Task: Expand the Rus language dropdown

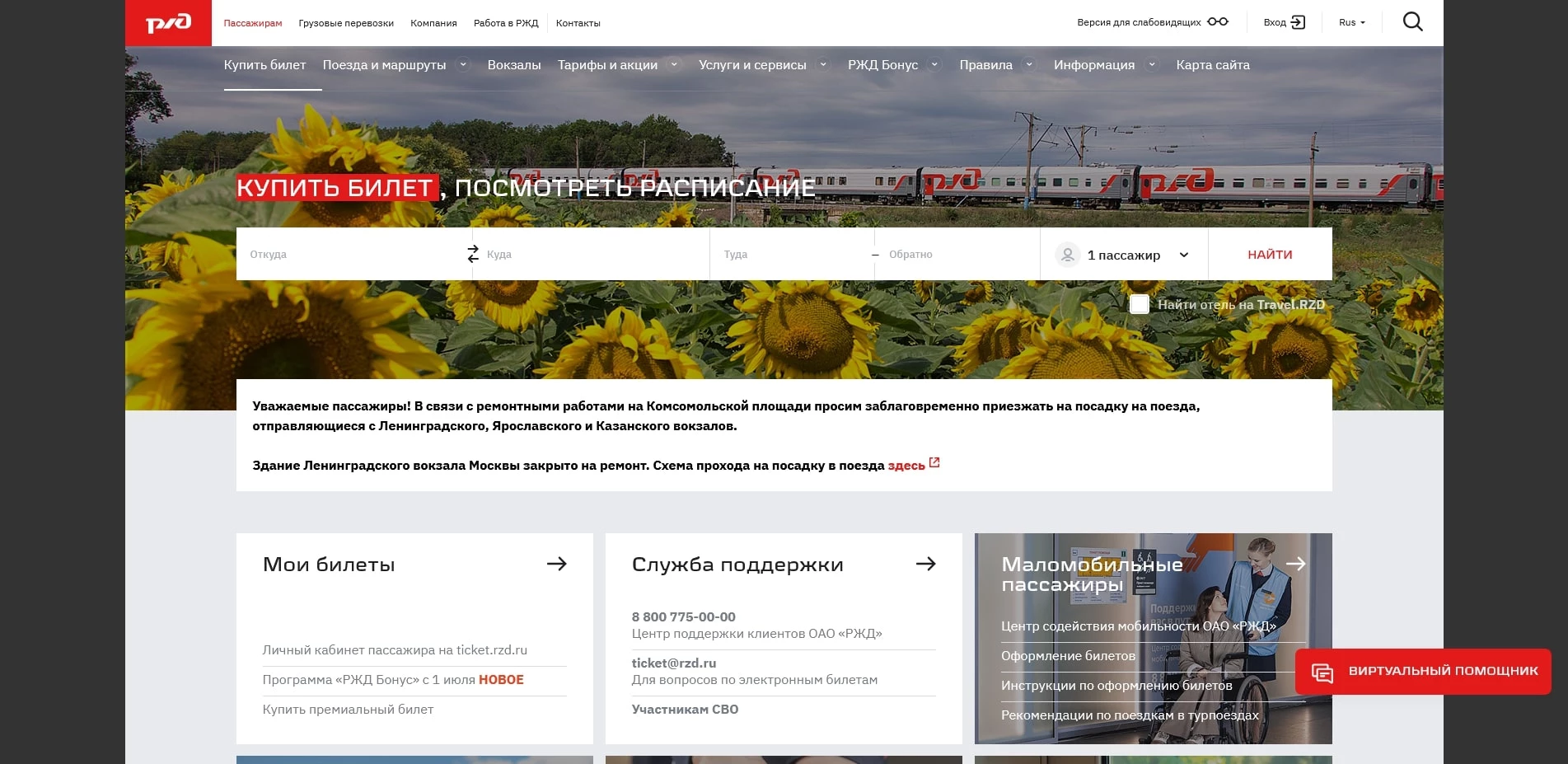Action: pos(1351,22)
